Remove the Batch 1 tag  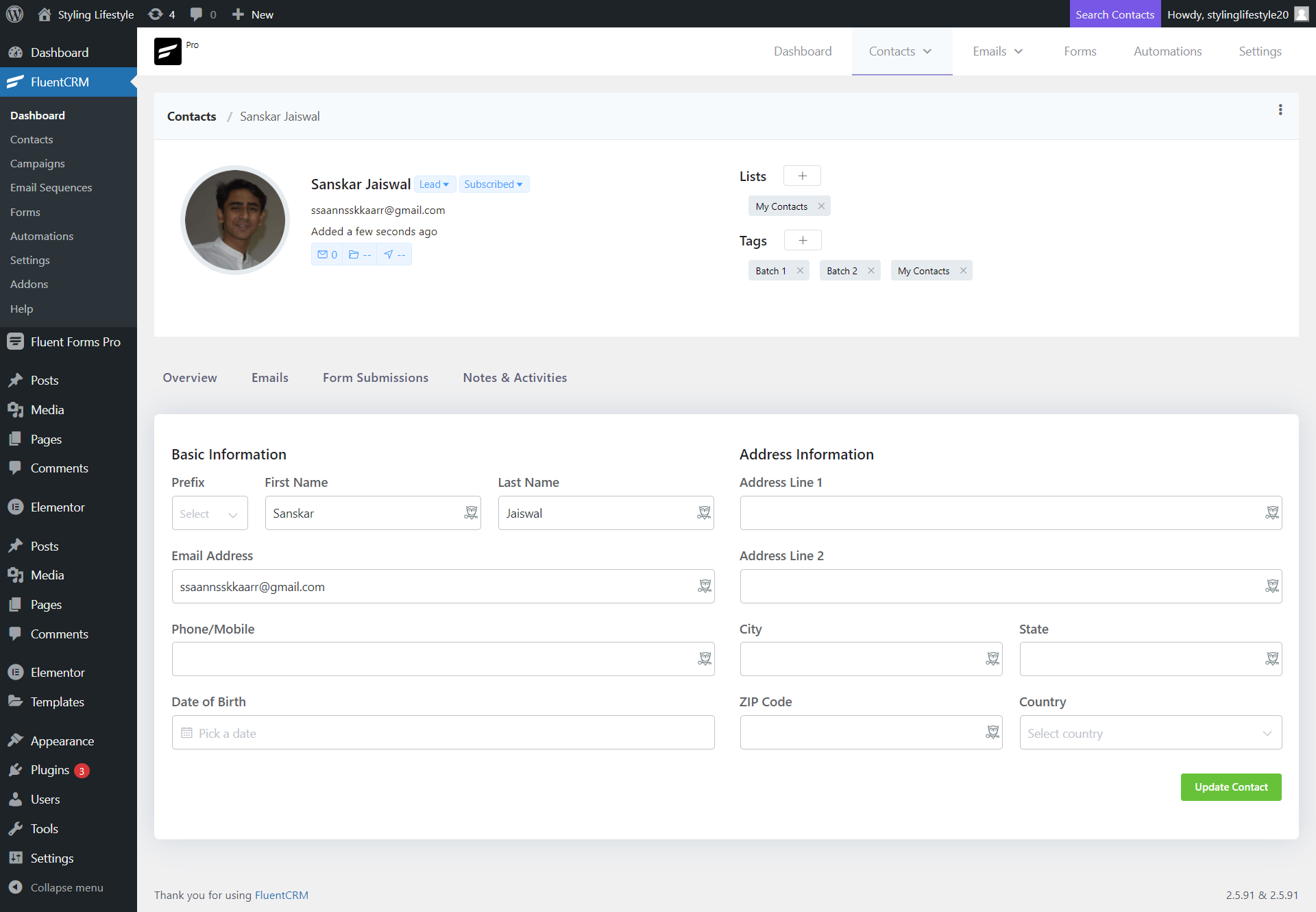pyautogui.click(x=800, y=270)
